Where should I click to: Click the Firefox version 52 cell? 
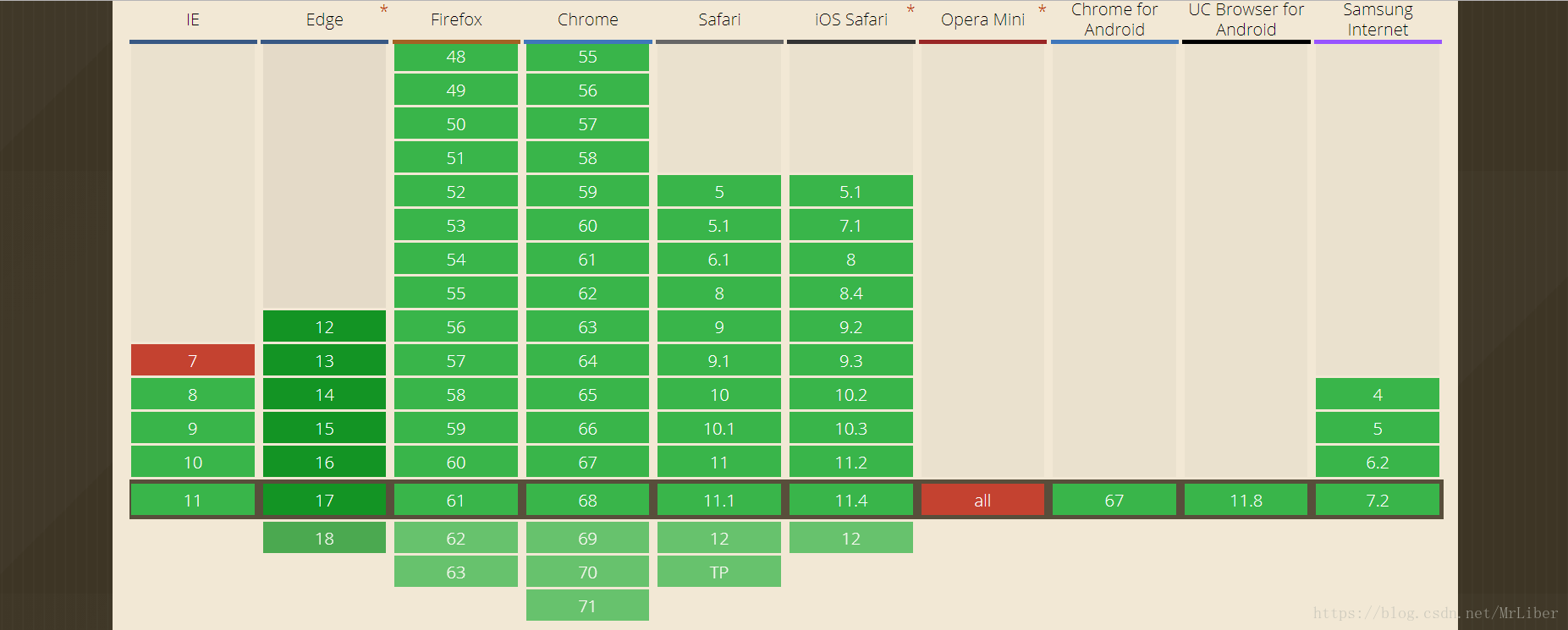tap(456, 191)
